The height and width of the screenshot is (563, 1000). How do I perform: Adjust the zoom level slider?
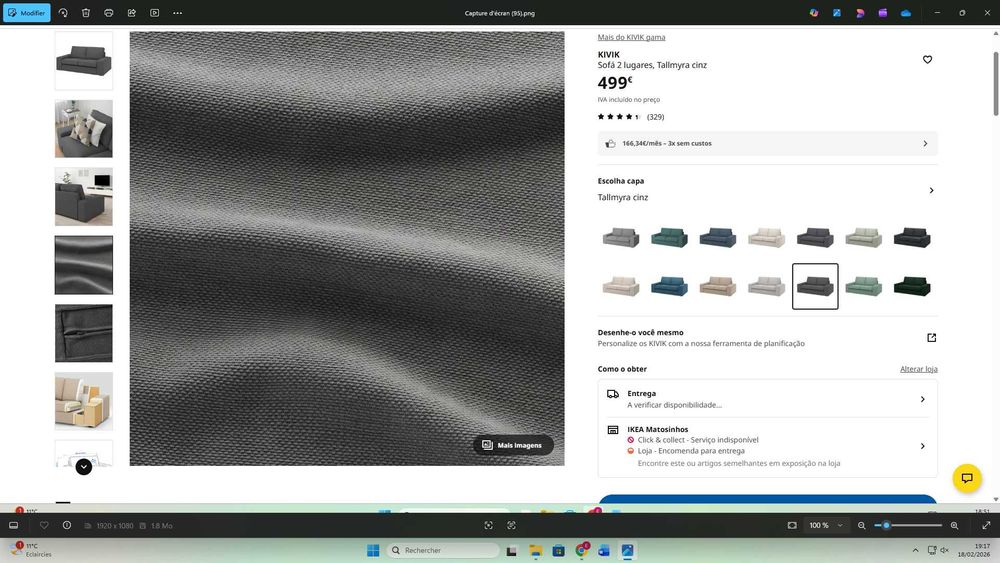(908, 525)
